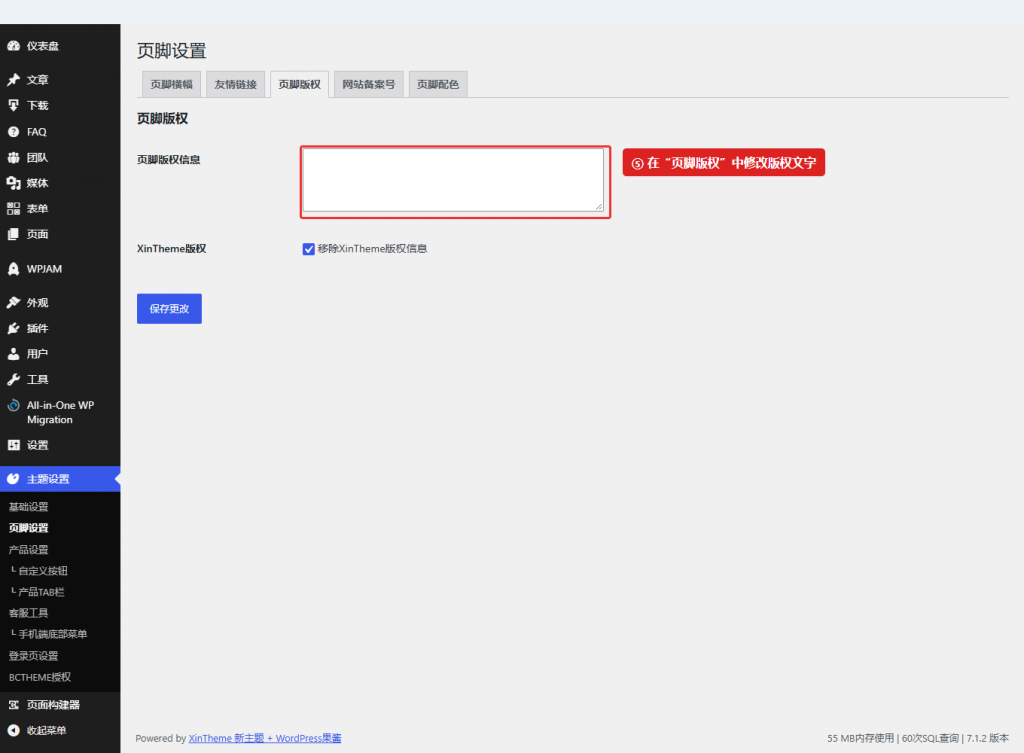Image resolution: width=1024 pixels, height=753 pixels.
Task: Open 登录页设置 submenu item
Action: [x=33, y=656]
